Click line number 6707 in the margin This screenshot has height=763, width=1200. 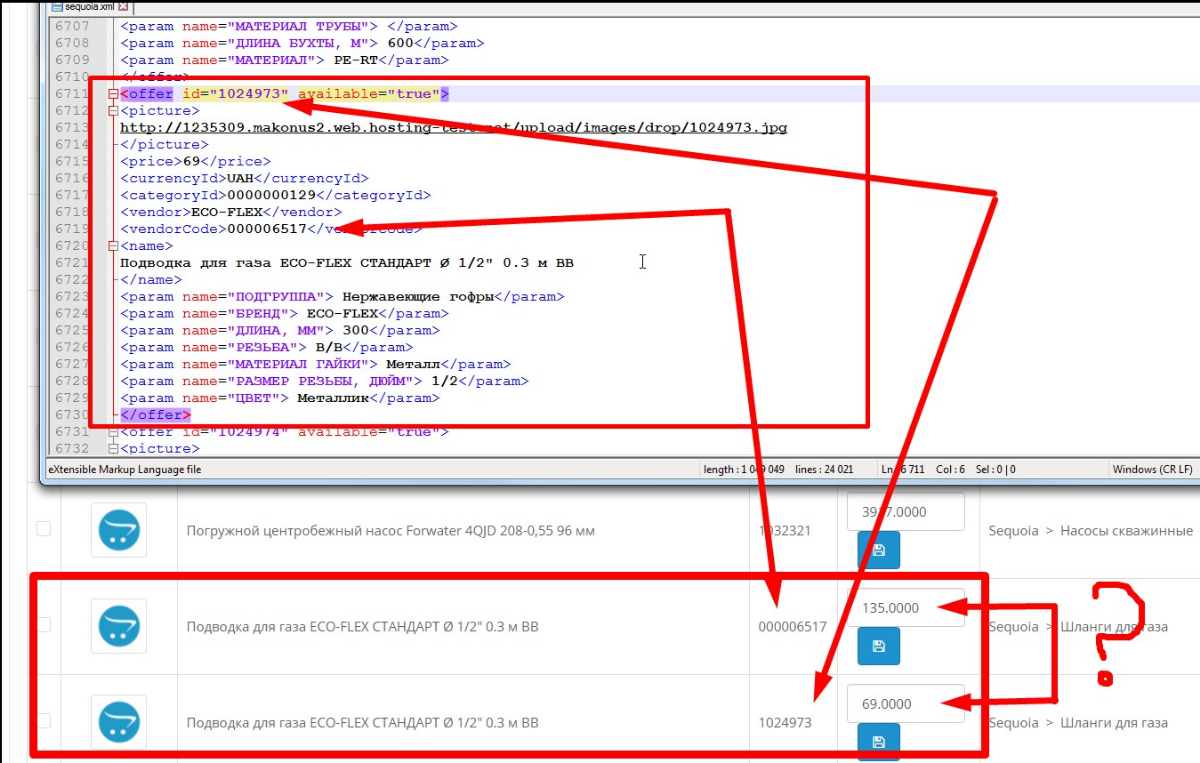[x=72, y=26]
